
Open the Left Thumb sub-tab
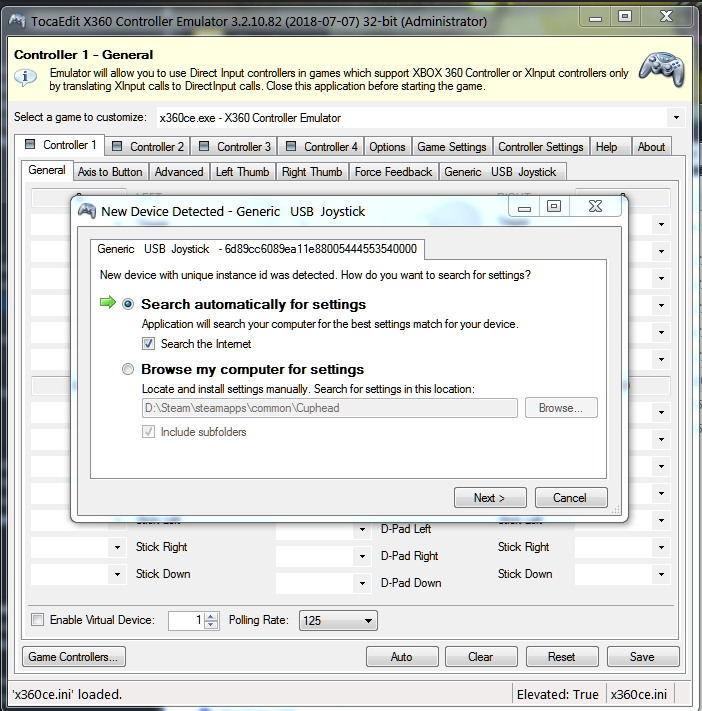pos(242,172)
